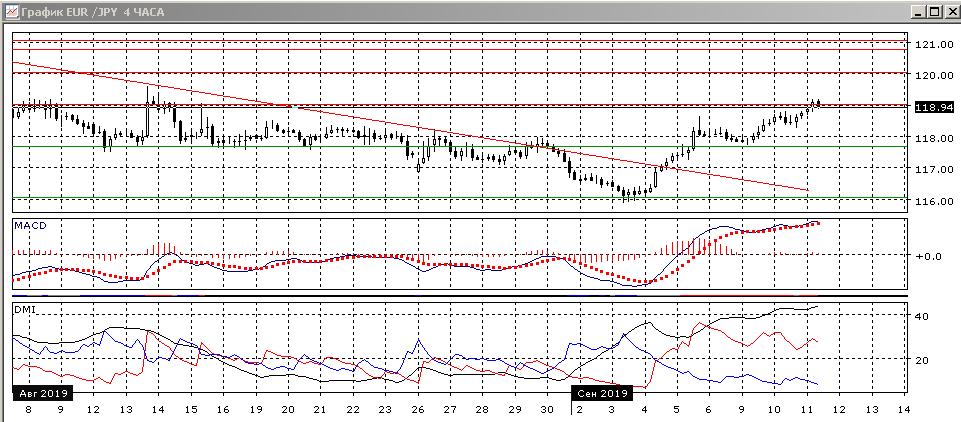
Task: Click the DMI level 20 axis label
Action: 923,360
